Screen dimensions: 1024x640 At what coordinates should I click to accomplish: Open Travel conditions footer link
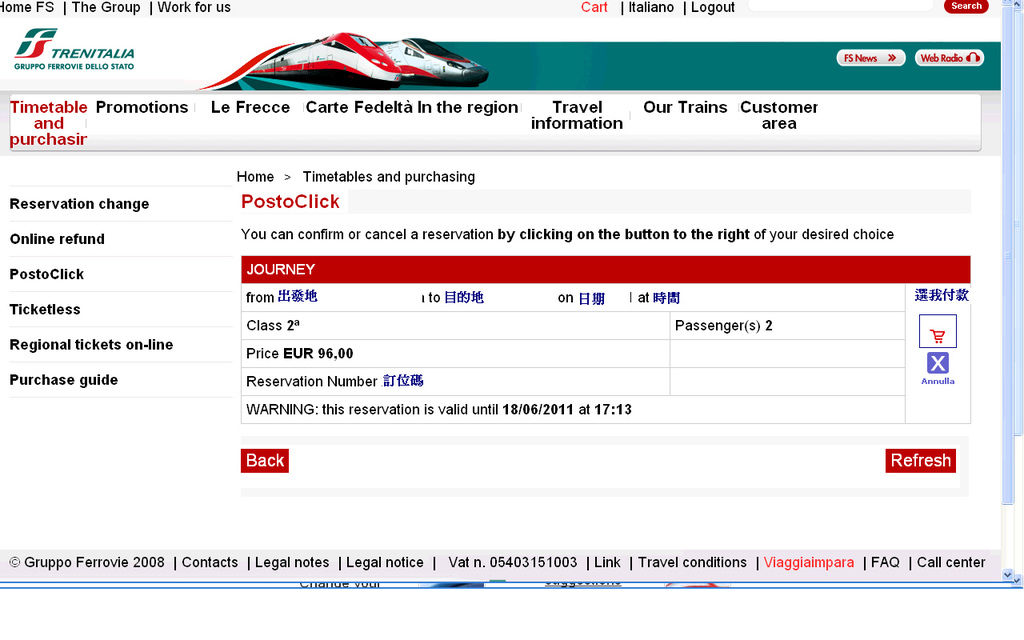pyautogui.click(x=692, y=562)
